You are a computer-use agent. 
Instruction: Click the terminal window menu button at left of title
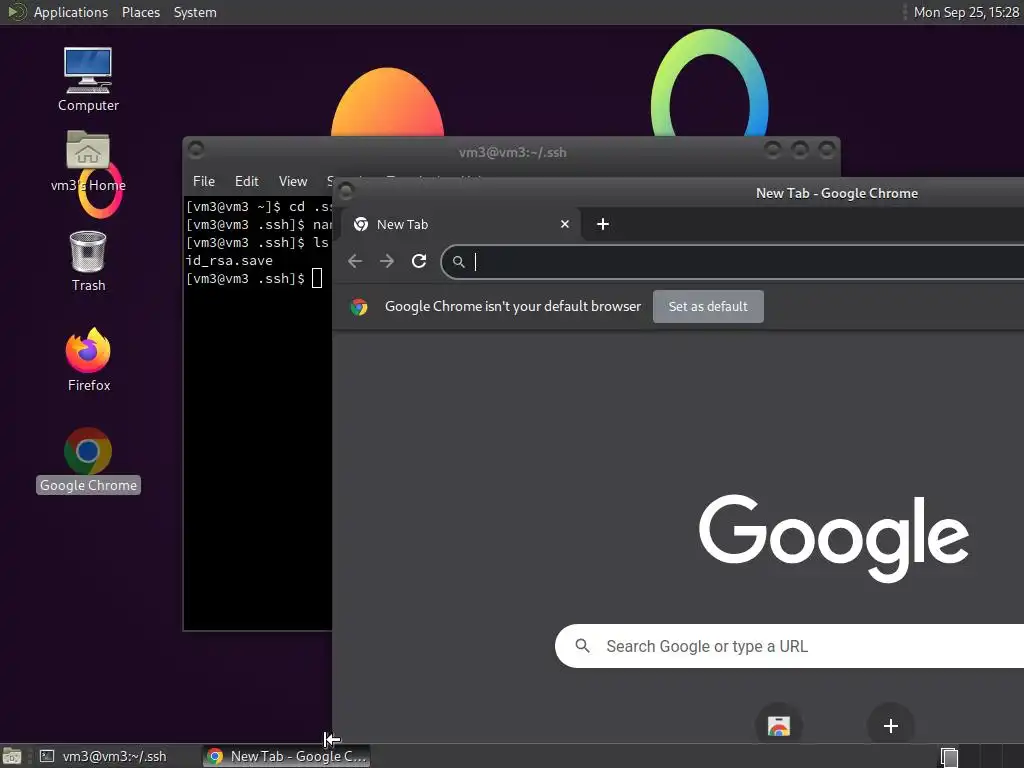point(196,150)
